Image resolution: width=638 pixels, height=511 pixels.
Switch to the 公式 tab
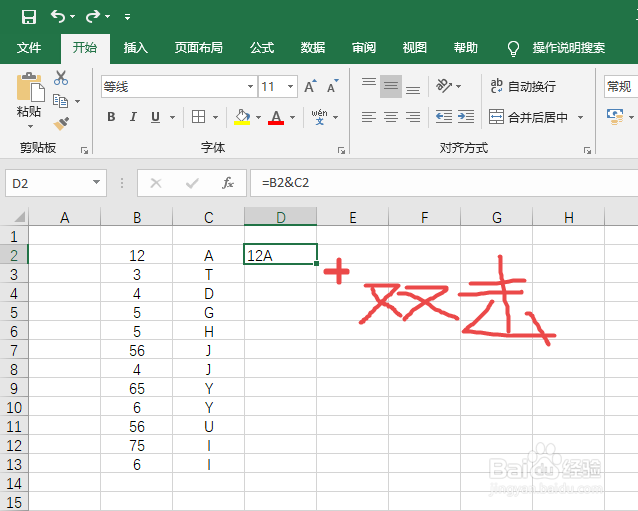[x=262, y=48]
